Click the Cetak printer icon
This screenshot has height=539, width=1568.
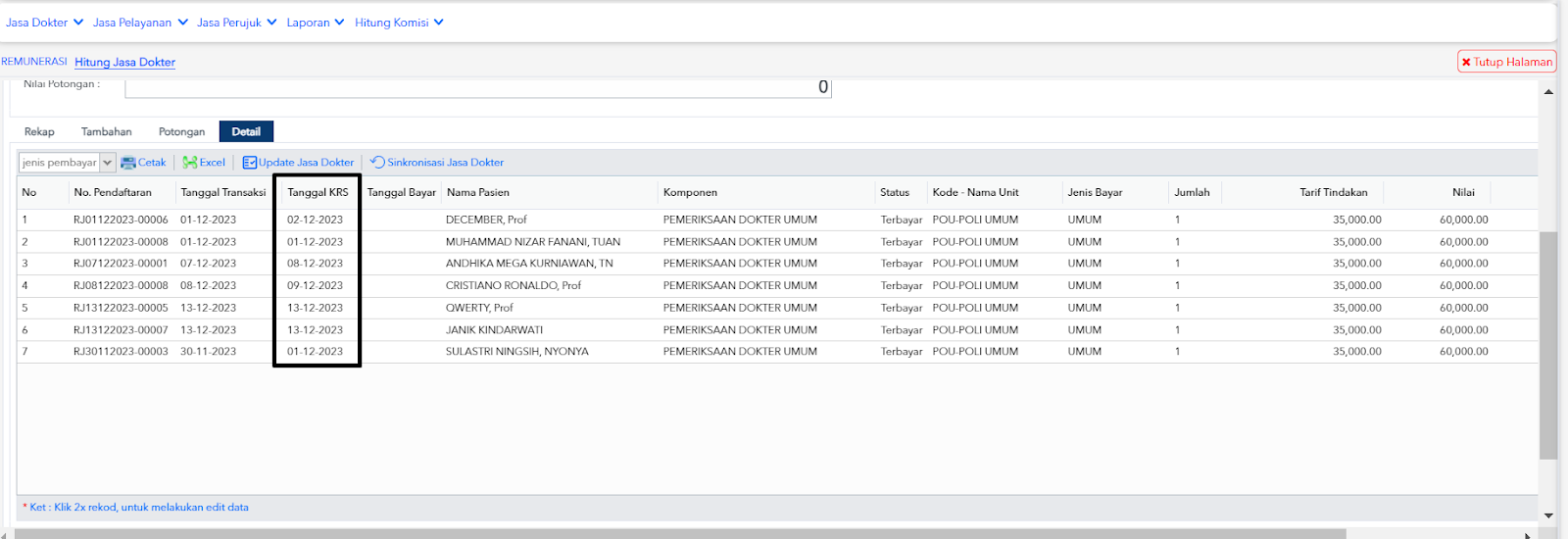[x=128, y=163]
